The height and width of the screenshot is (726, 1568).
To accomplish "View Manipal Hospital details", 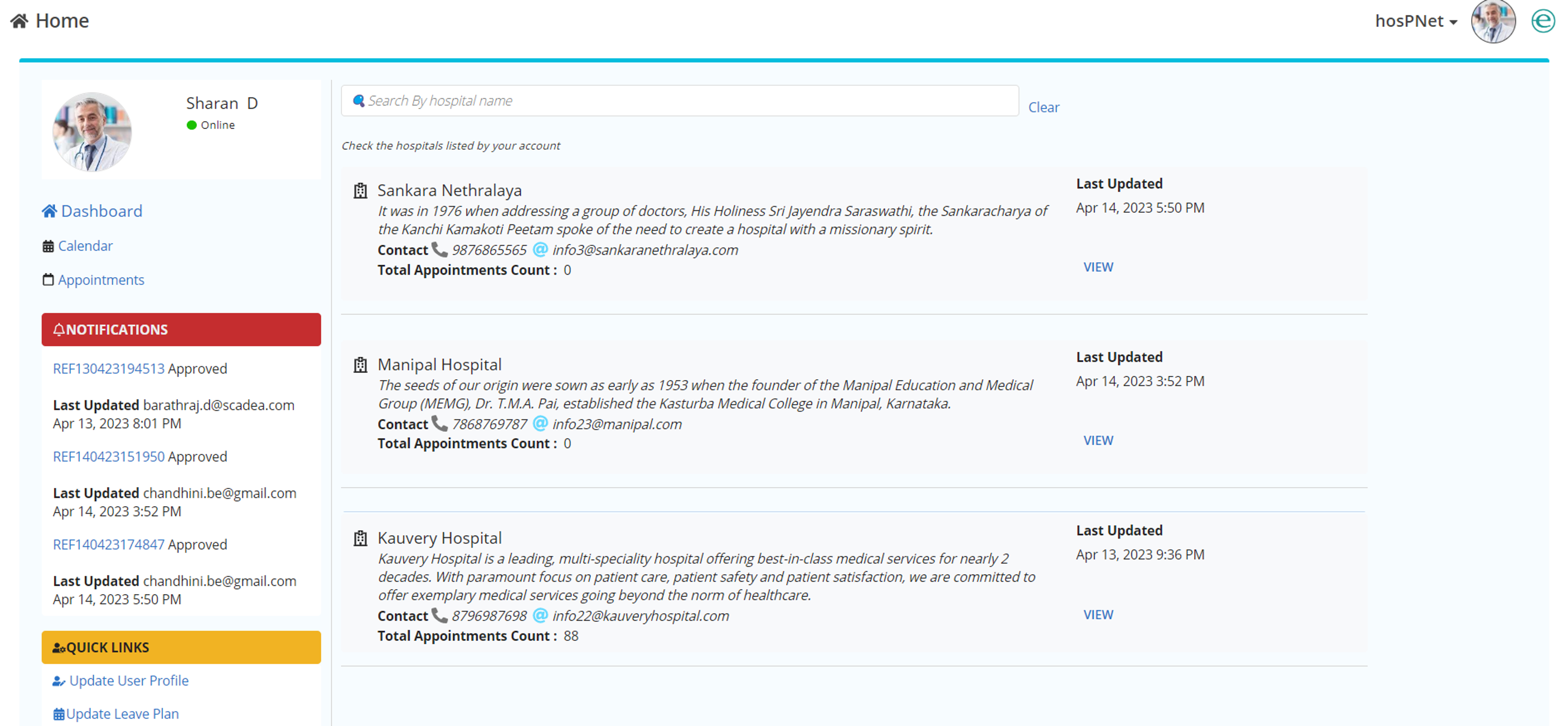I will pos(1098,440).
